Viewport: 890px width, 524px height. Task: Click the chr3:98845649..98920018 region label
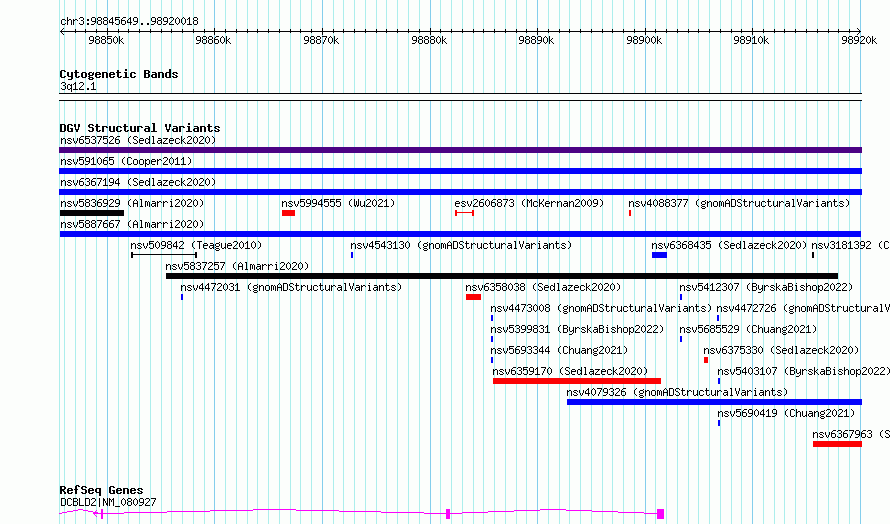129,22
